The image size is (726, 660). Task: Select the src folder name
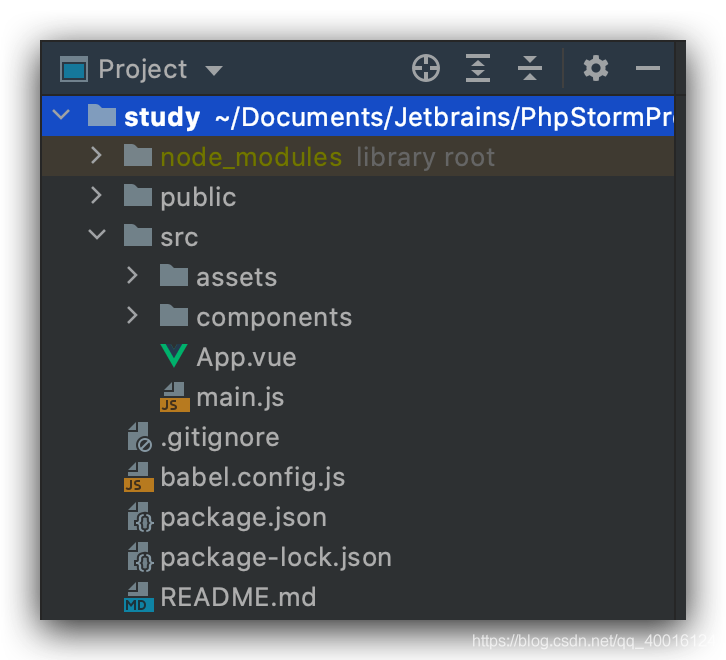pos(179,238)
